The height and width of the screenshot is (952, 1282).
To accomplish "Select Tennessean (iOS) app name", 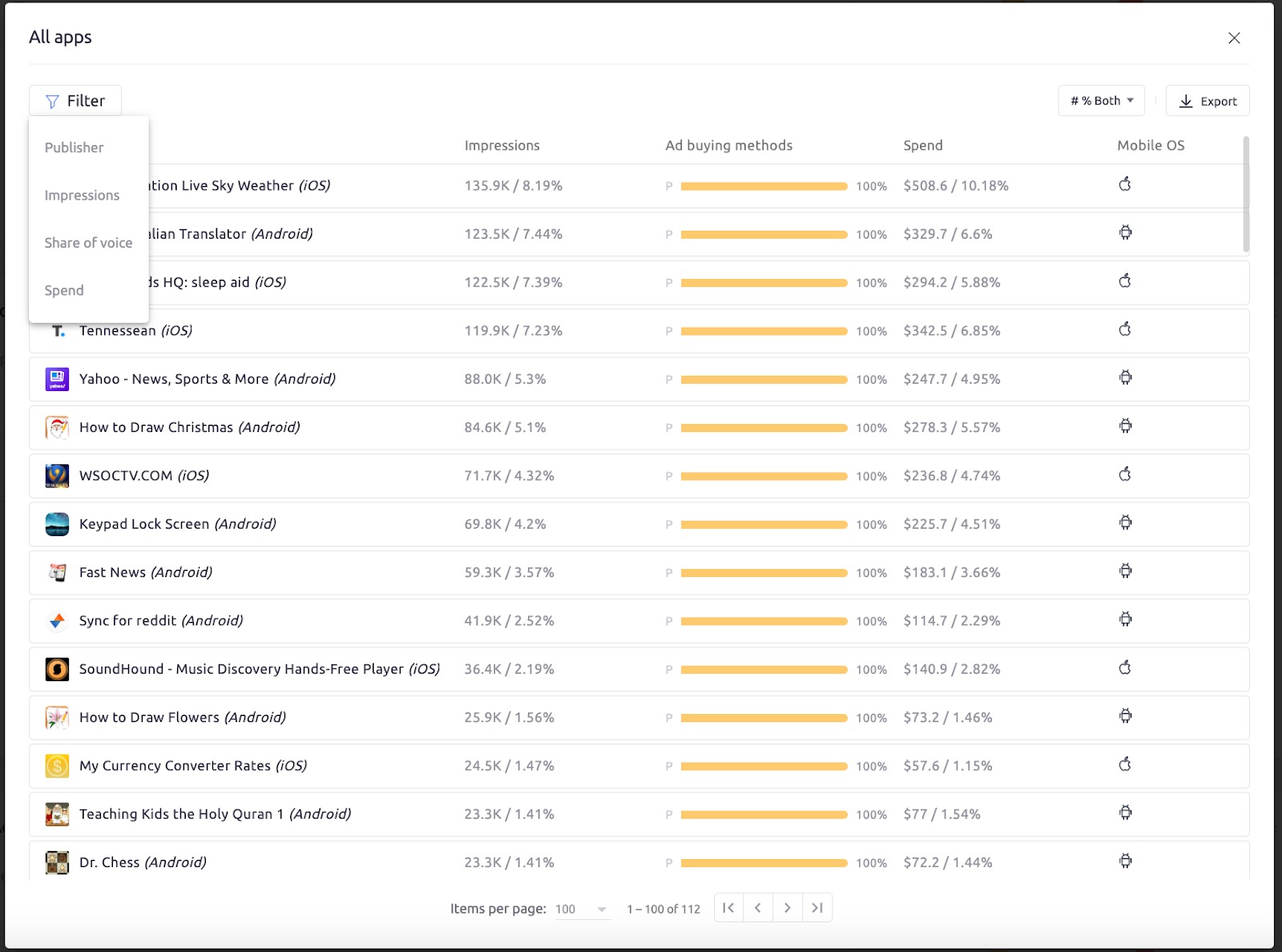I will pos(136,331).
